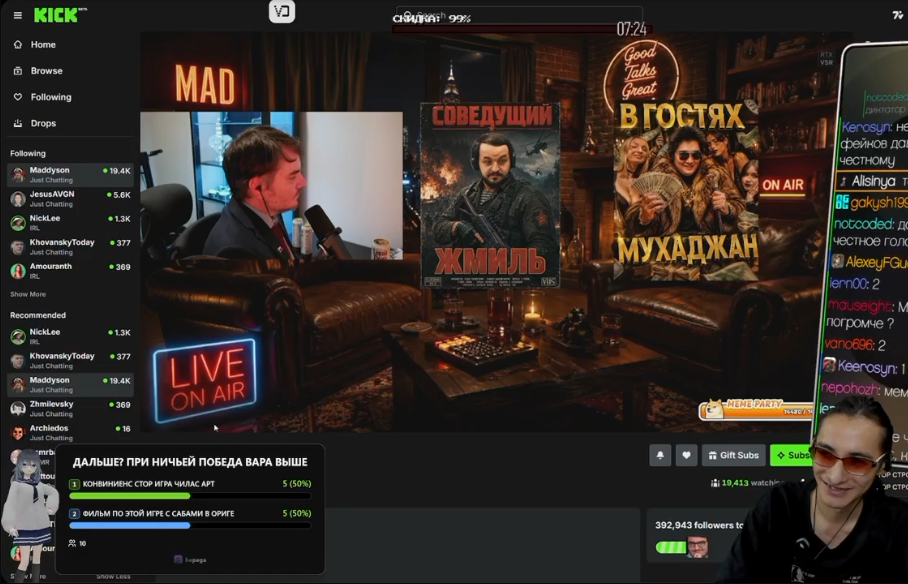Open the hamburger menu beside the Kick logo
Viewport: 908px width, 584px height.
[x=17, y=15]
